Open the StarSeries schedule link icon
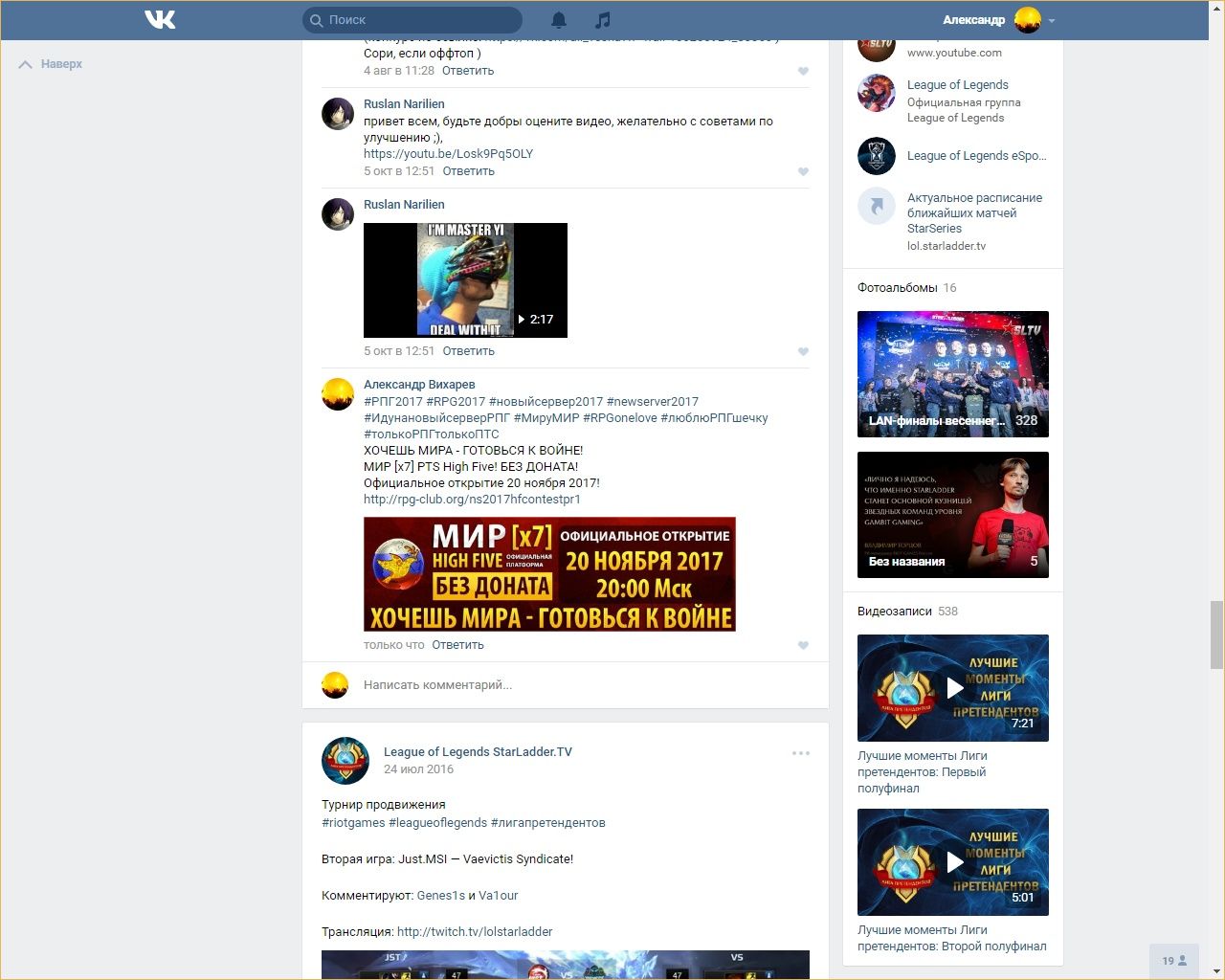1225x980 pixels. click(x=877, y=206)
